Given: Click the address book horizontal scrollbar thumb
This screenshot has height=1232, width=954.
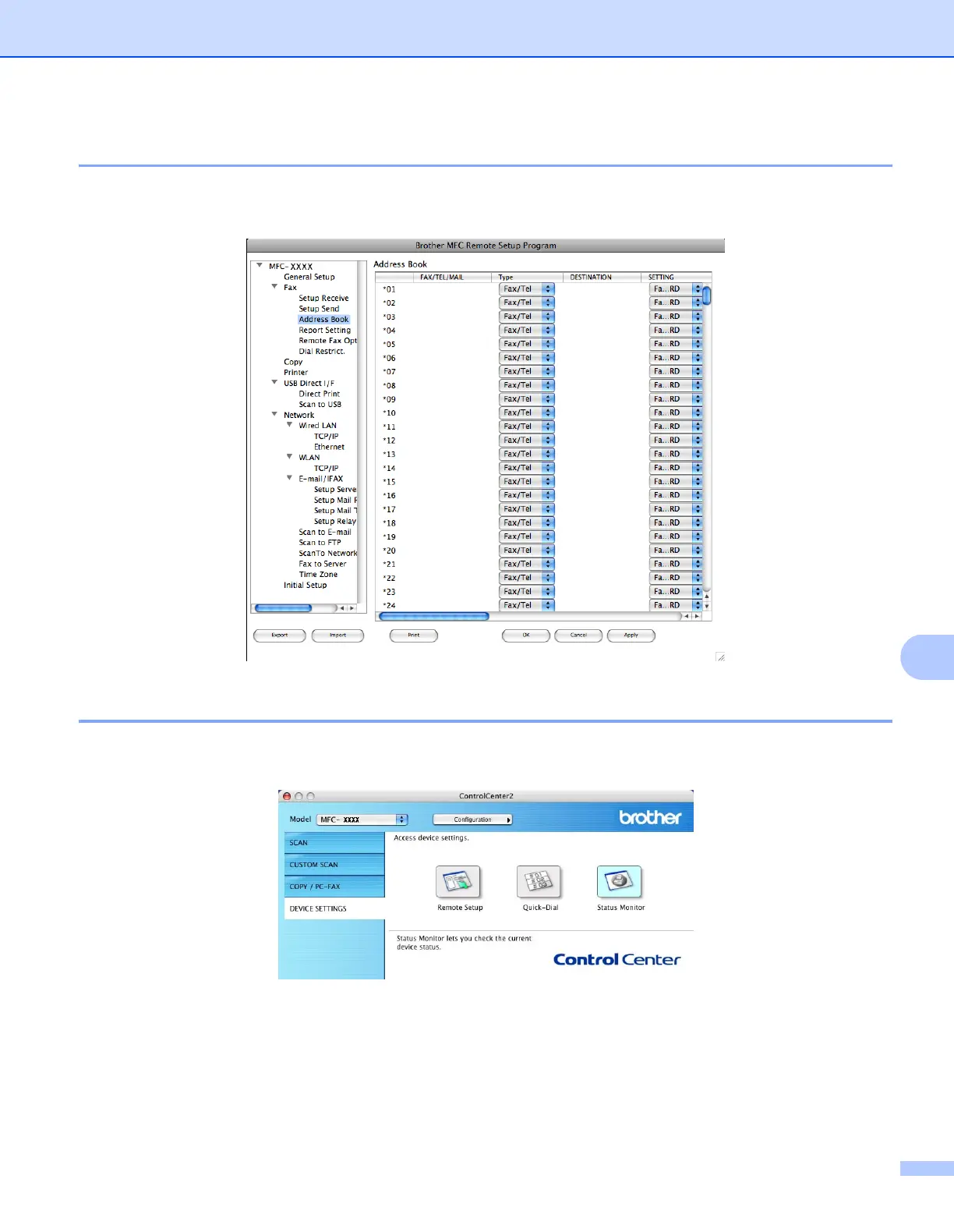Looking at the screenshot, I should point(433,616).
